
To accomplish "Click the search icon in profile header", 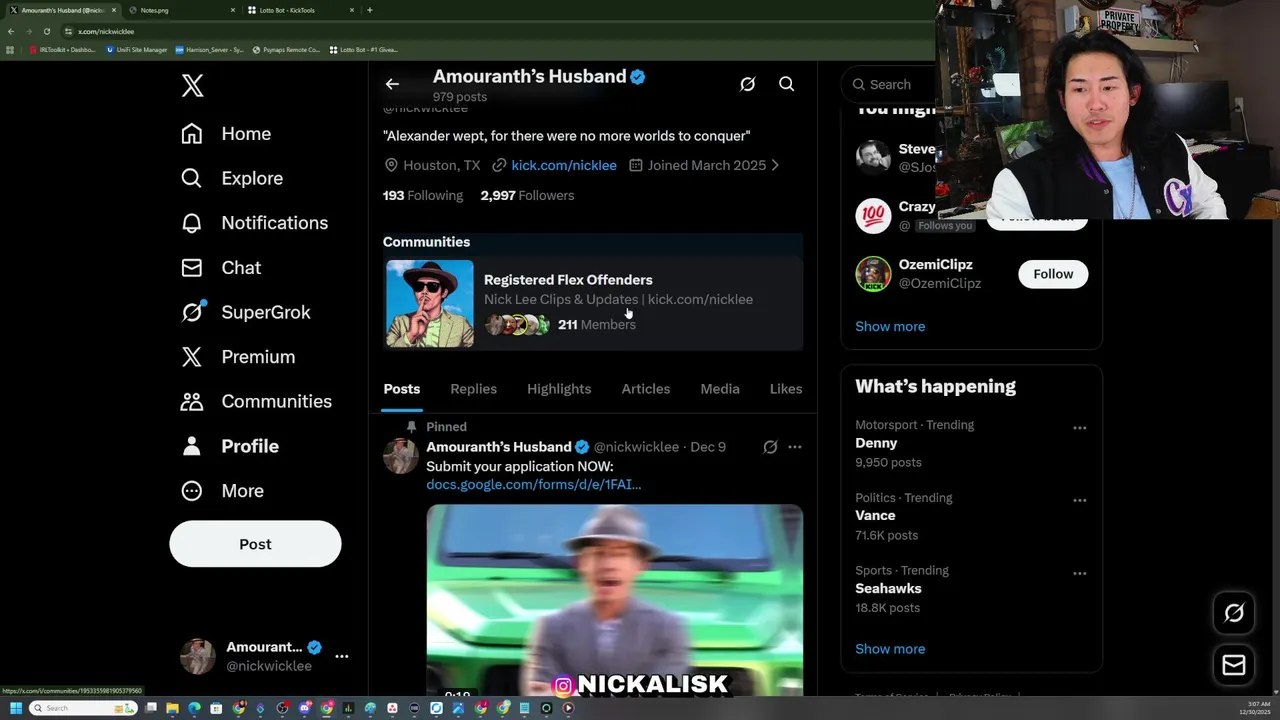I will [787, 84].
